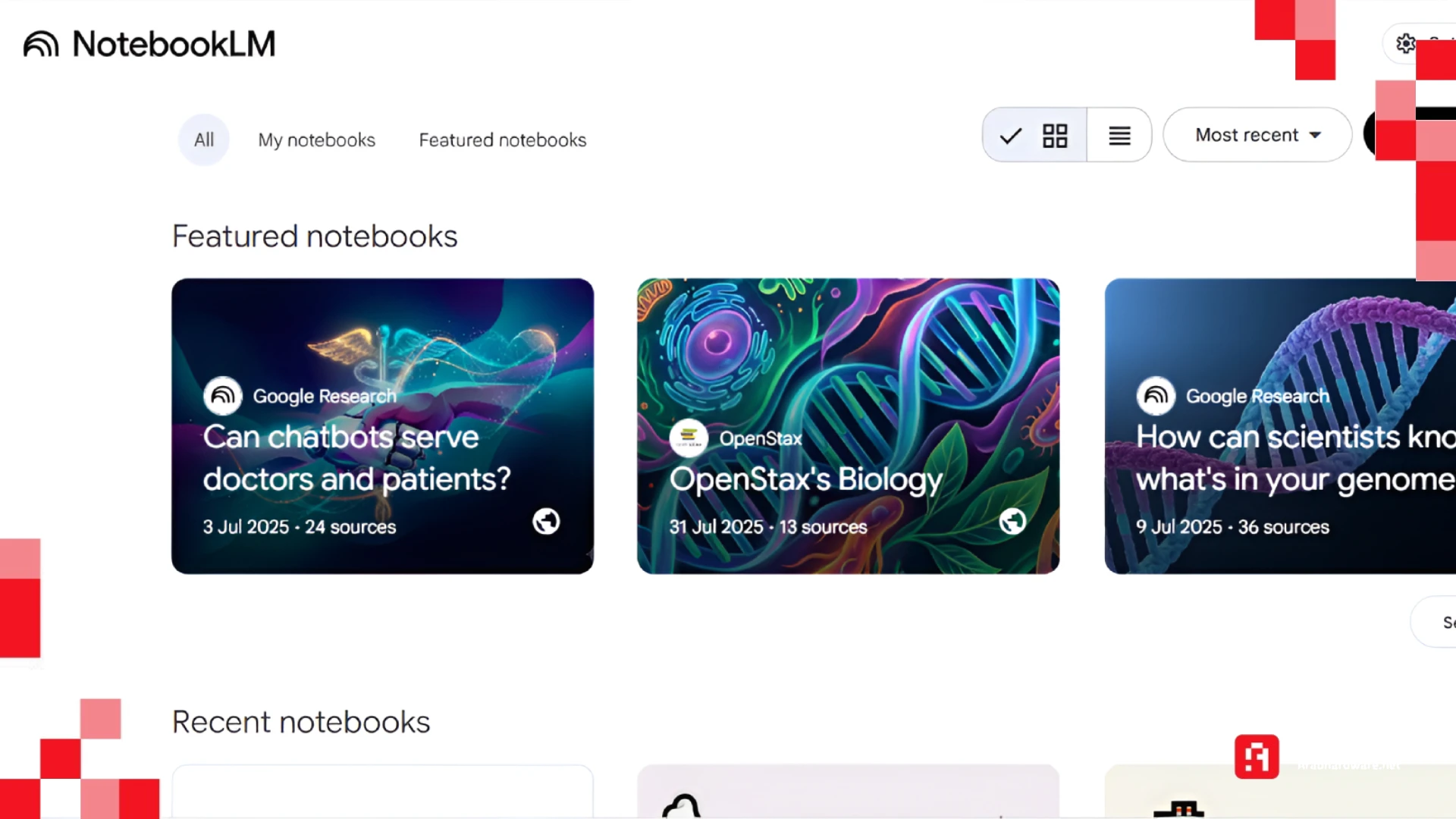
Task: Click the Most recent dropdown arrow
Action: [x=1316, y=135]
